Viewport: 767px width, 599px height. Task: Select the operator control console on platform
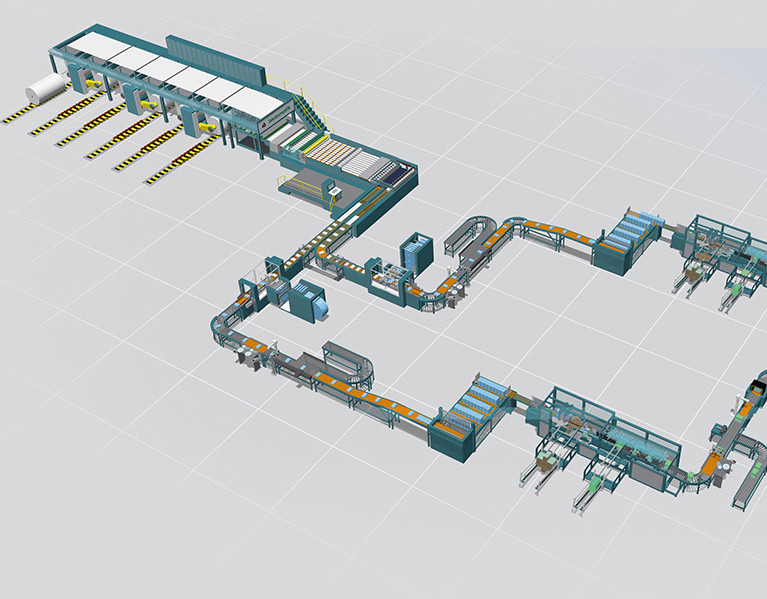click(333, 188)
